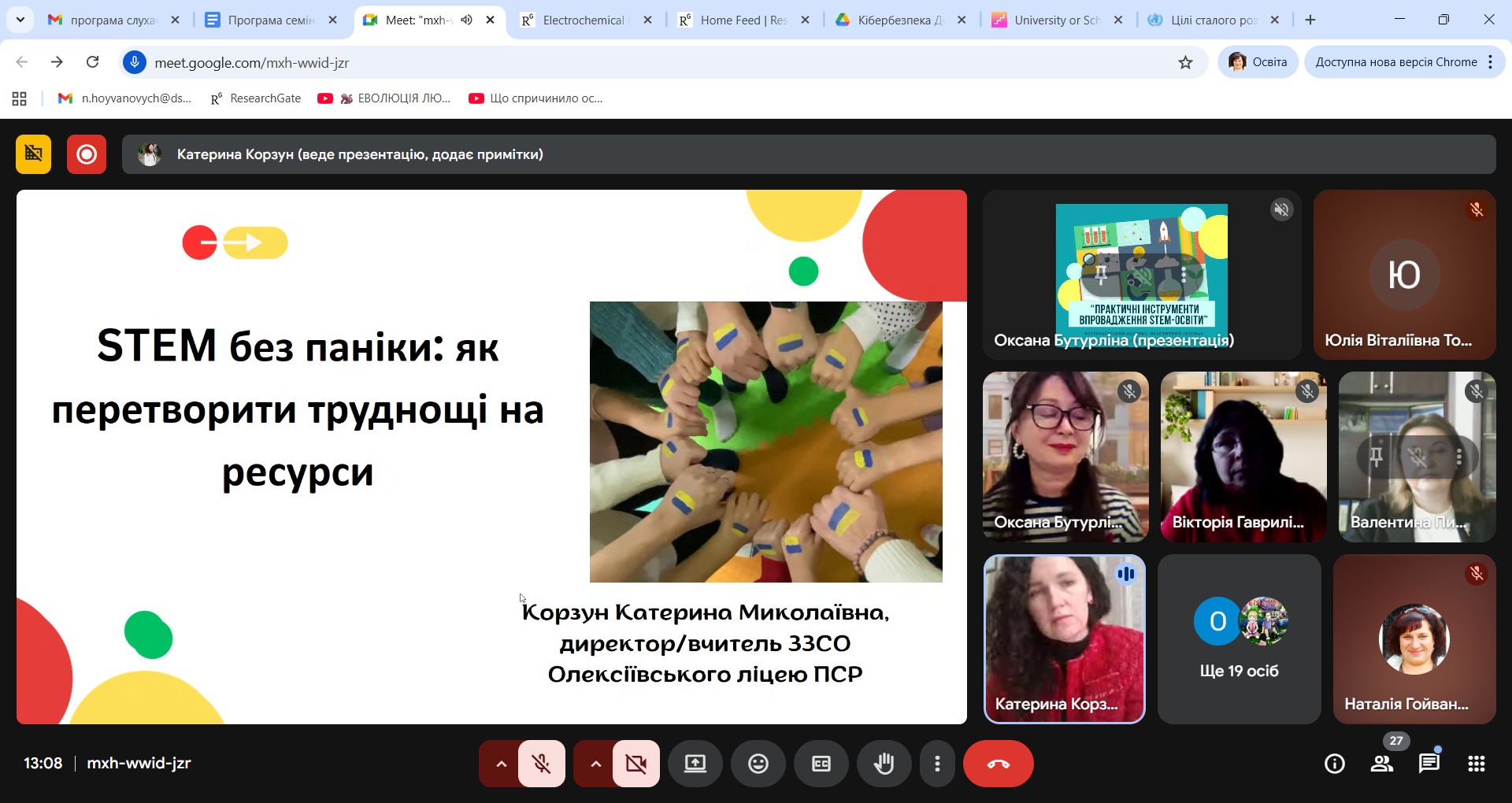Image resolution: width=1512 pixels, height=803 pixels.
Task: Switch to the Electrochemical browser tab
Action: 583,20
